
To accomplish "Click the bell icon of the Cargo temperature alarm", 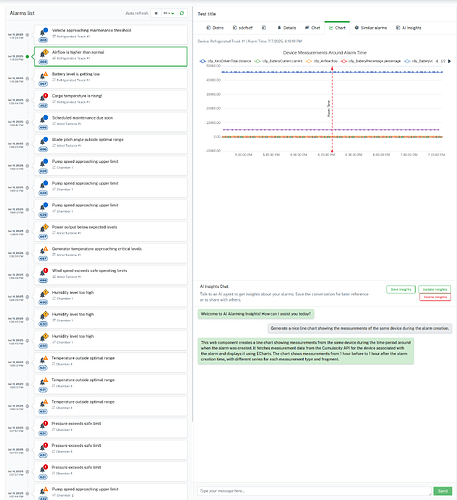I will pyautogui.click(x=43, y=98).
